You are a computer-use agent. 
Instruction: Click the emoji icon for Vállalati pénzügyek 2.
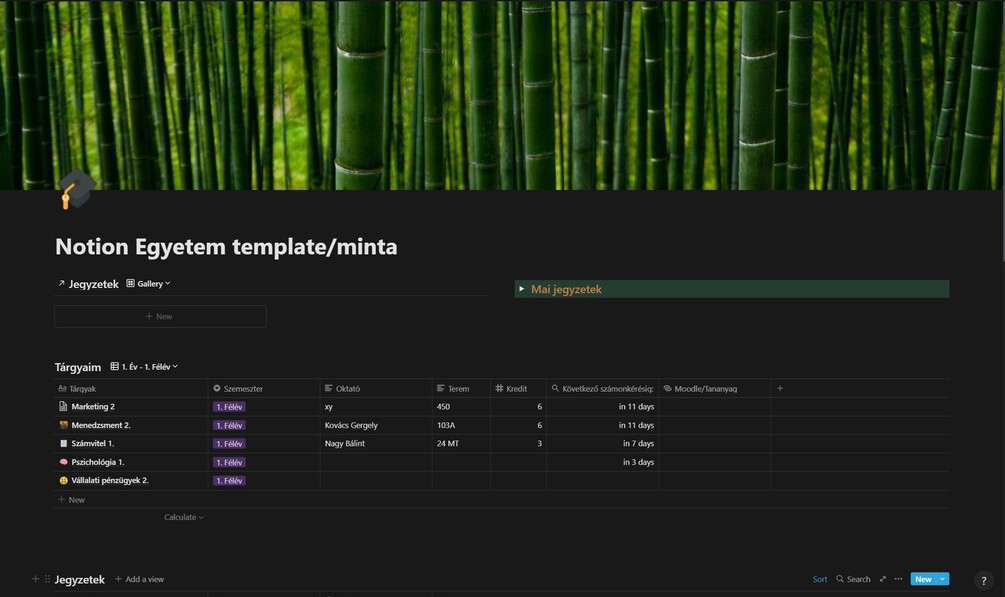pyautogui.click(x=63, y=480)
